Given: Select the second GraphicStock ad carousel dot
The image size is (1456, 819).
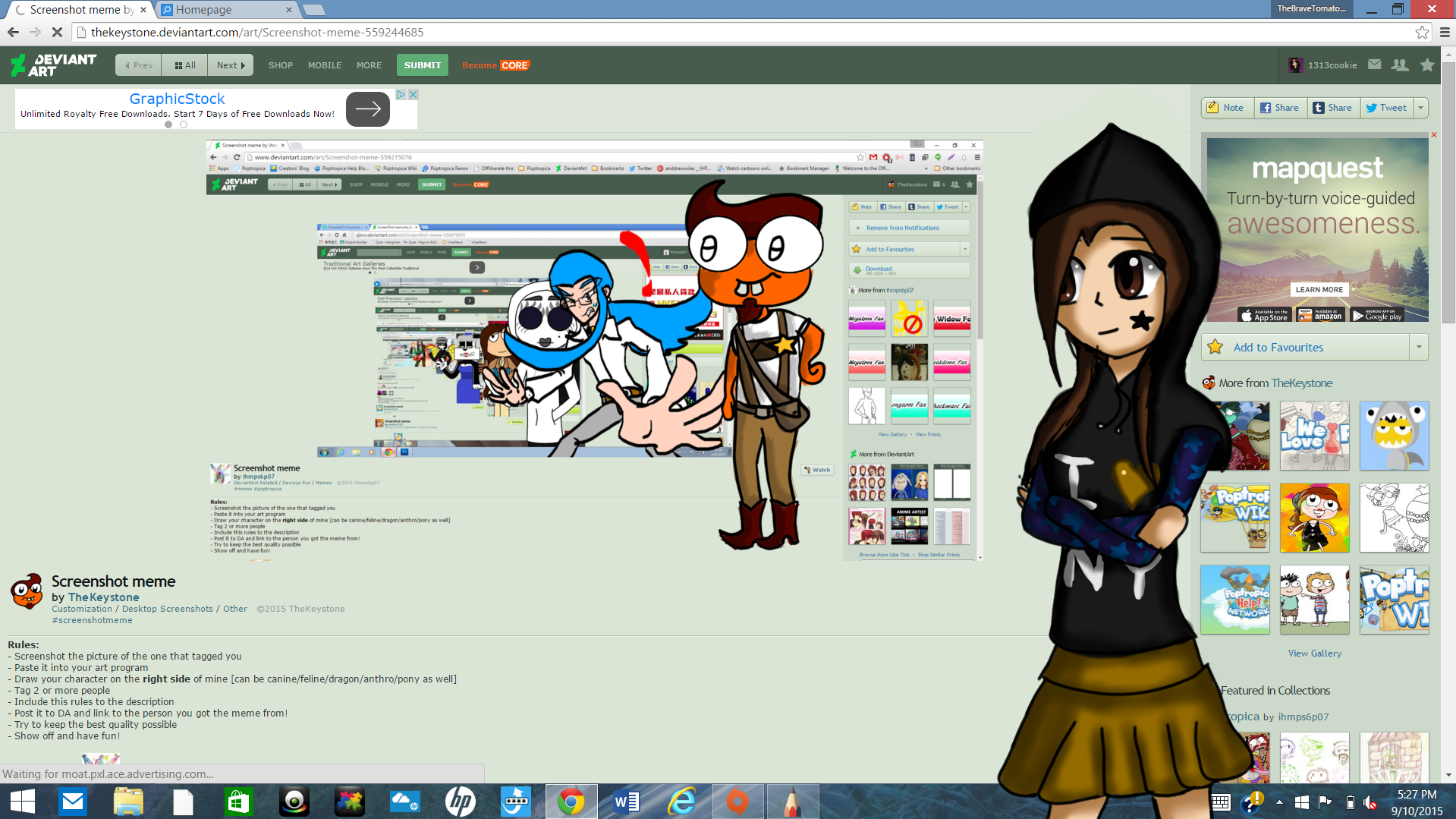Looking at the screenshot, I should point(184,124).
